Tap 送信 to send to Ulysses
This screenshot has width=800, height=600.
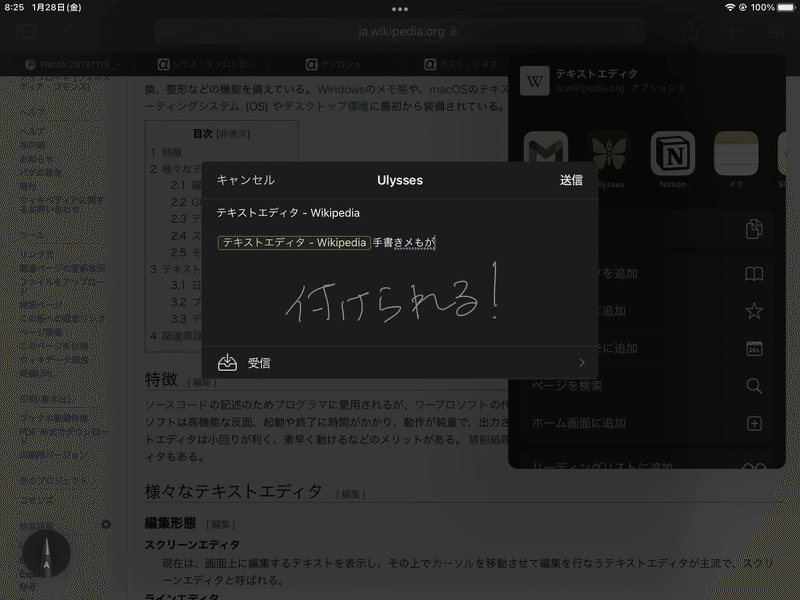pos(571,180)
